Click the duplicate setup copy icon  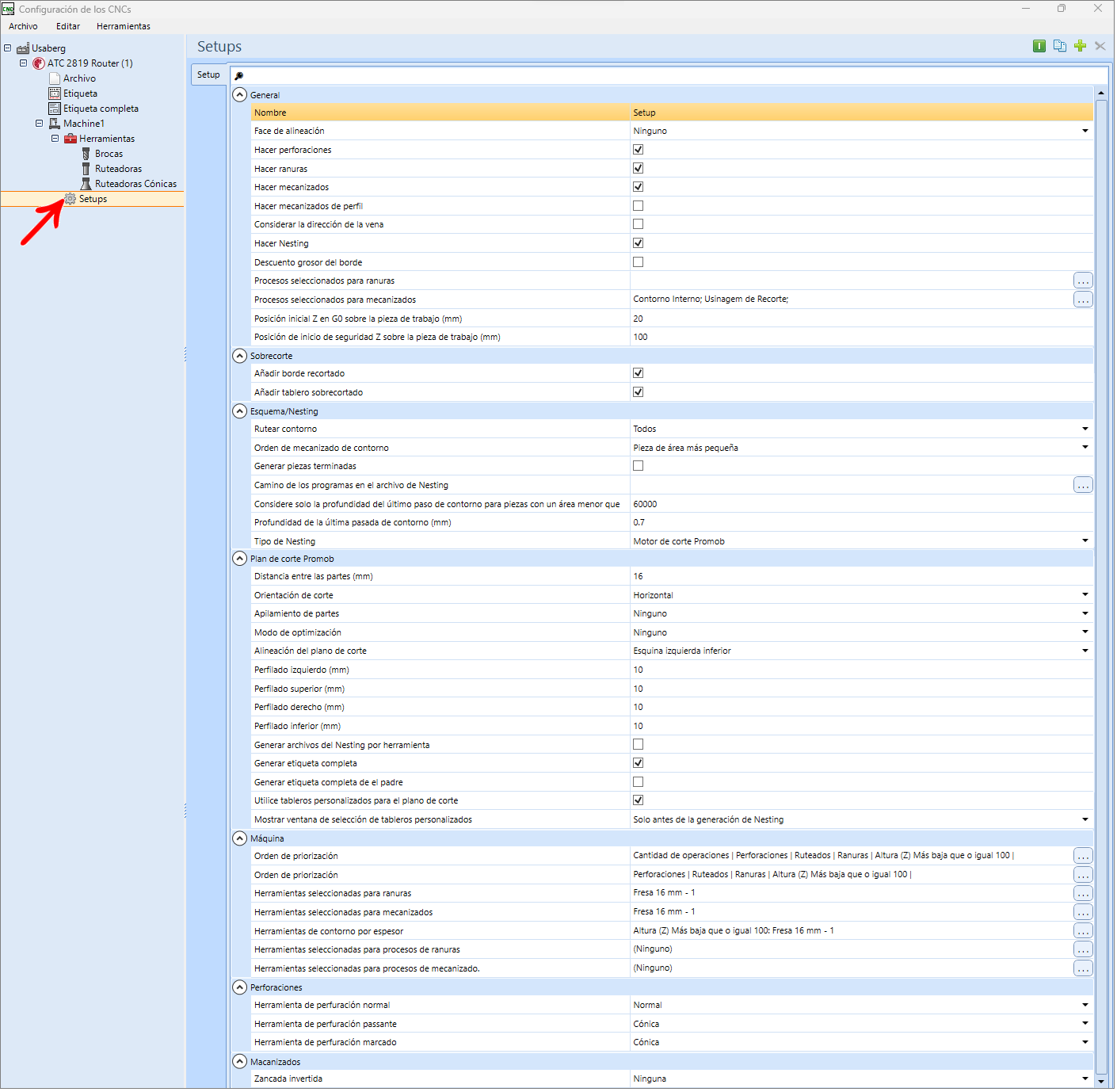point(1061,46)
